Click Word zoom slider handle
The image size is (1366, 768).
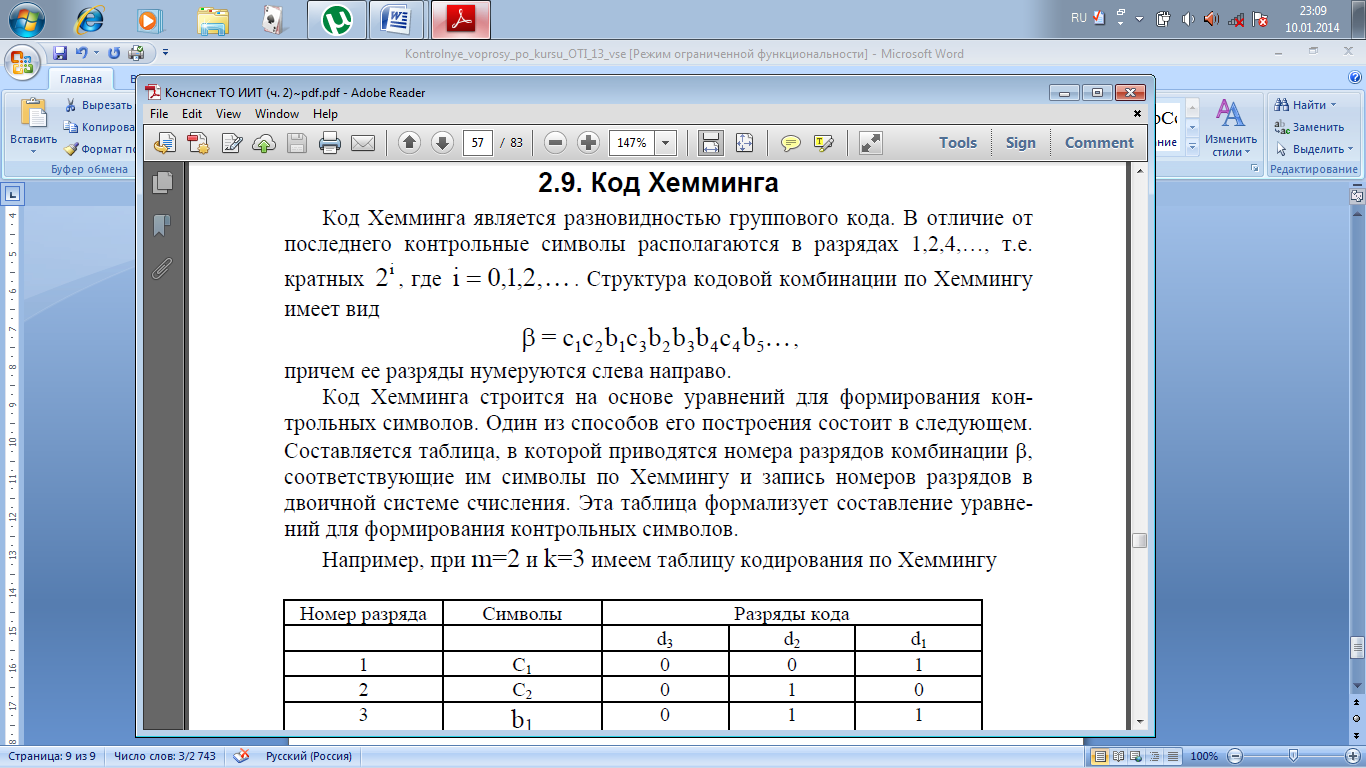1294,755
